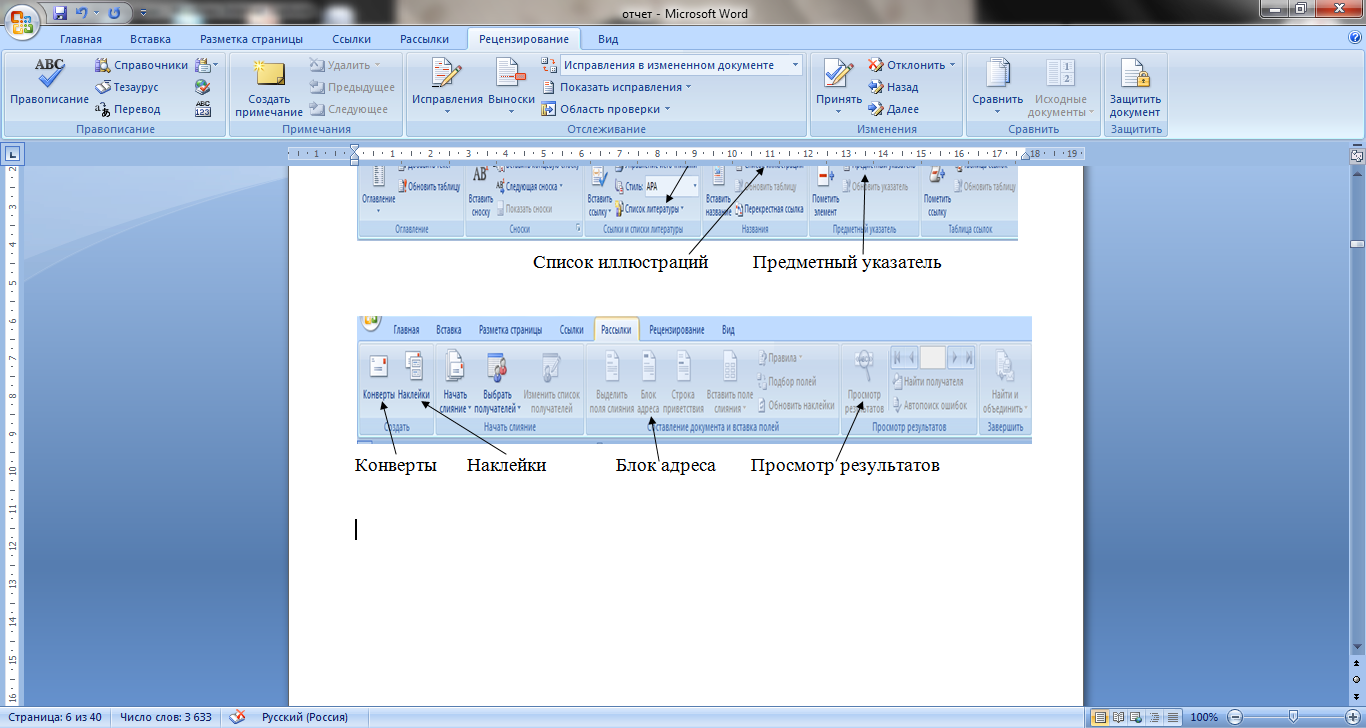1366x728 pixels.
Task: Open the Тезаурус thesaurus
Action: point(127,87)
